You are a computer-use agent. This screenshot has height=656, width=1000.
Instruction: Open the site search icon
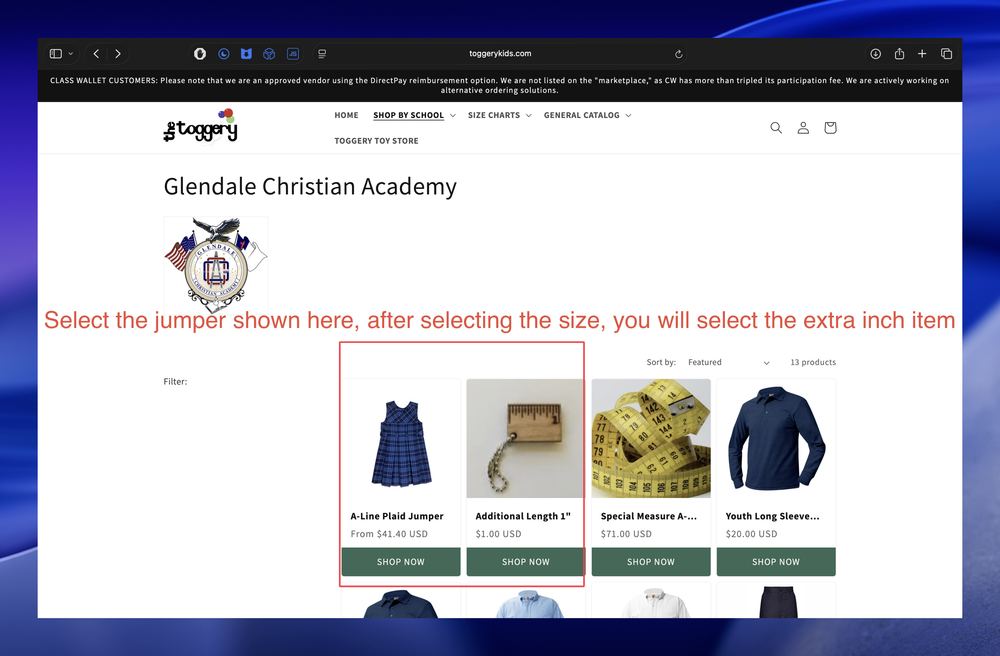pos(776,128)
